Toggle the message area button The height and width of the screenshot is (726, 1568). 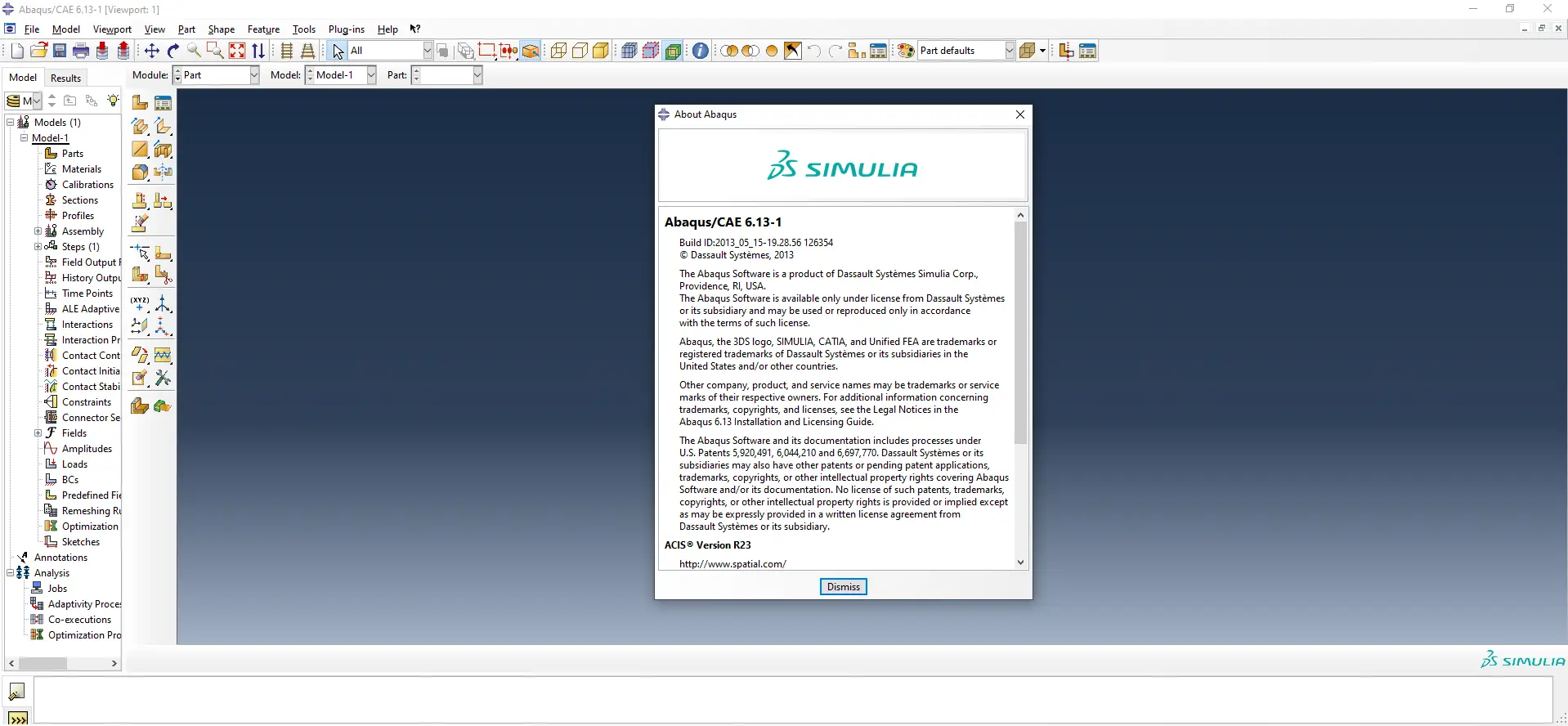click(x=17, y=692)
